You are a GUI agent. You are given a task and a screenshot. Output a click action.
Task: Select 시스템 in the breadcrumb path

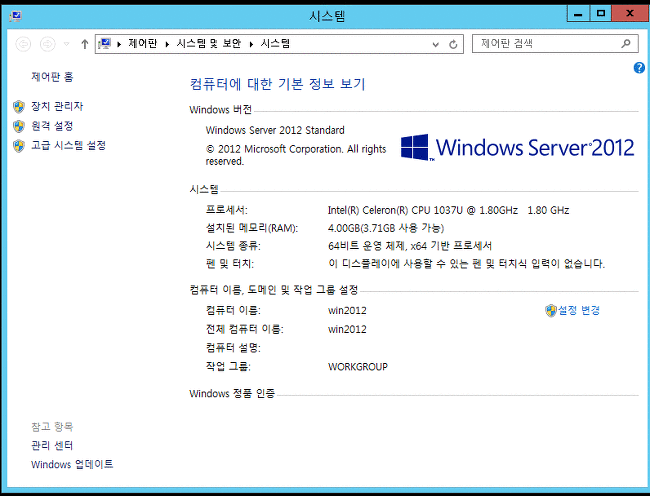point(275,43)
